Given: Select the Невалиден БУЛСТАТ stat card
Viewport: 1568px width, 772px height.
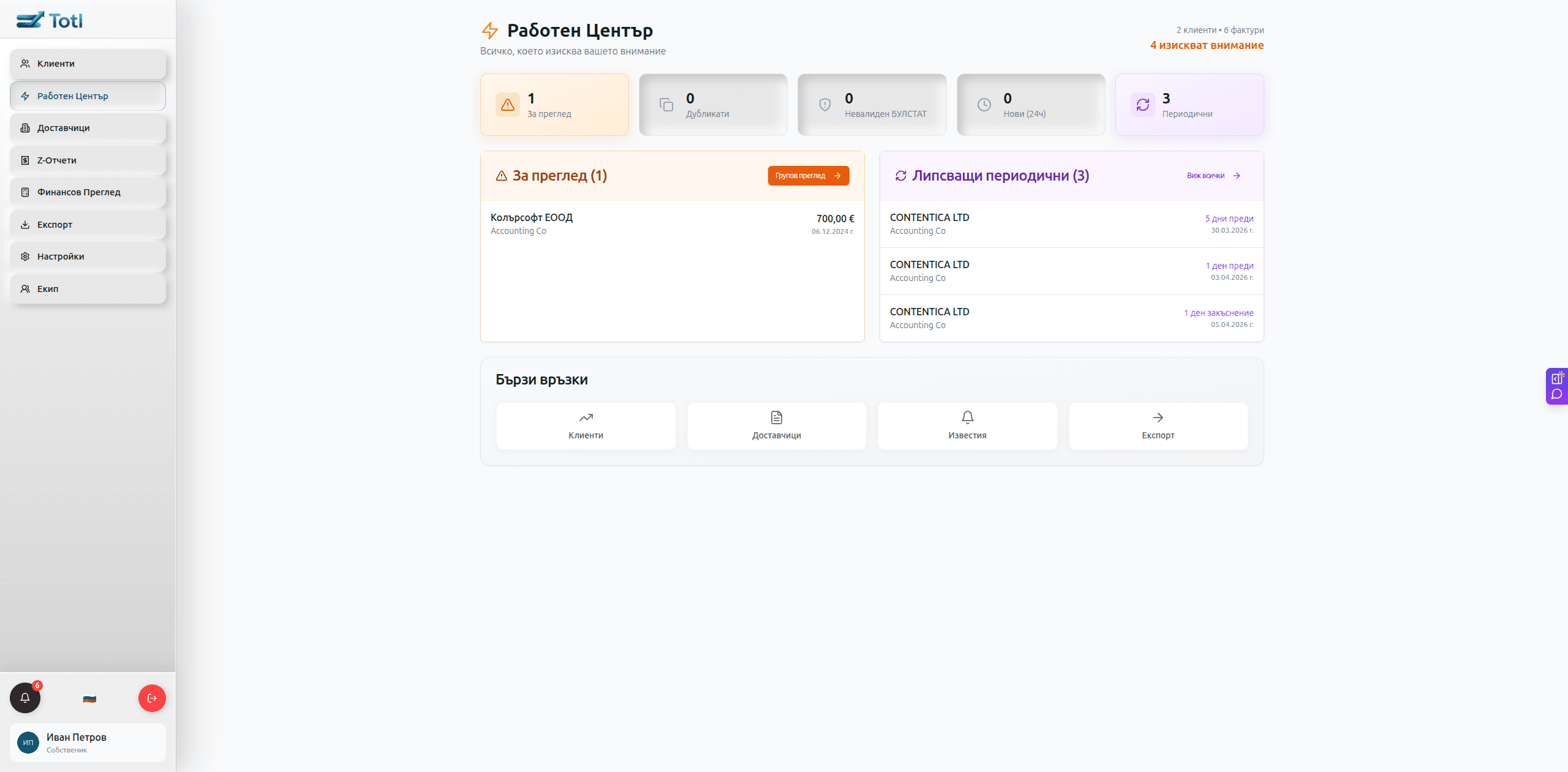Looking at the screenshot, I should [872, 105].
